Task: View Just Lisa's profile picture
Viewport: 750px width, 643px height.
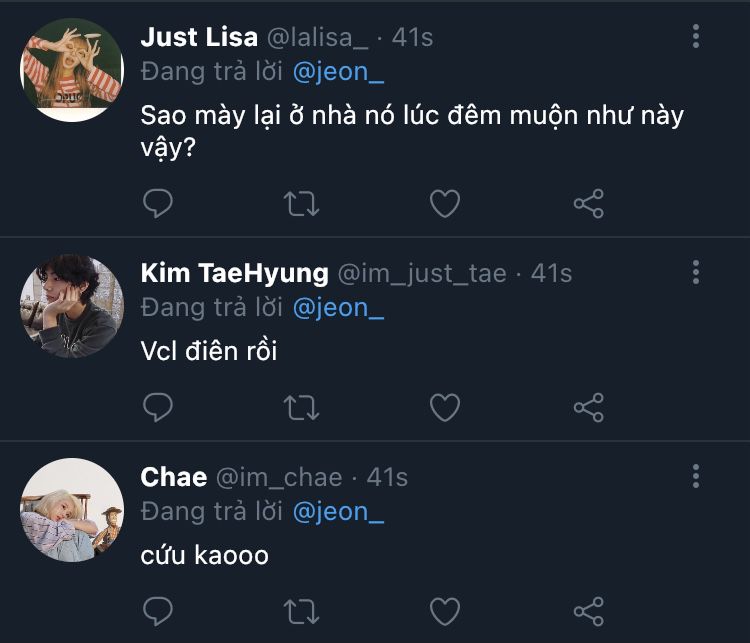Action: click(x=72, y=70)
